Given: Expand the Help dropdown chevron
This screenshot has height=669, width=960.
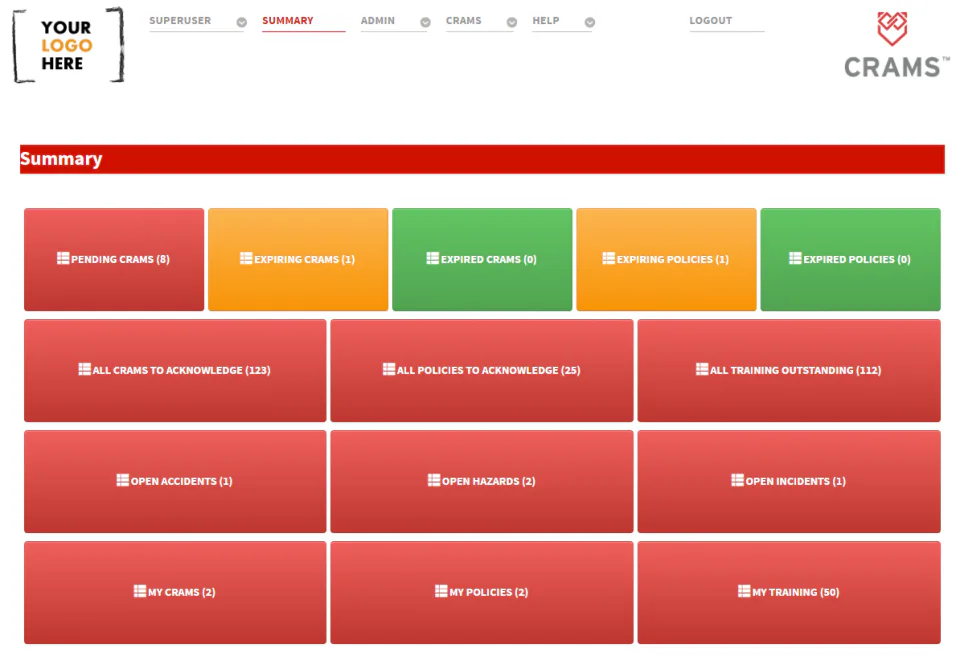Looking at the screenshot, I should [590, 22].
